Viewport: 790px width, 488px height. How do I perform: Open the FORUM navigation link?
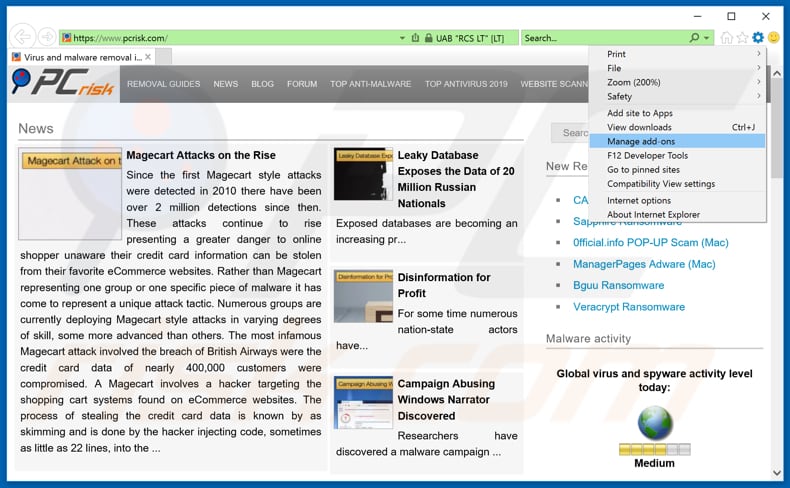(302, 84)
